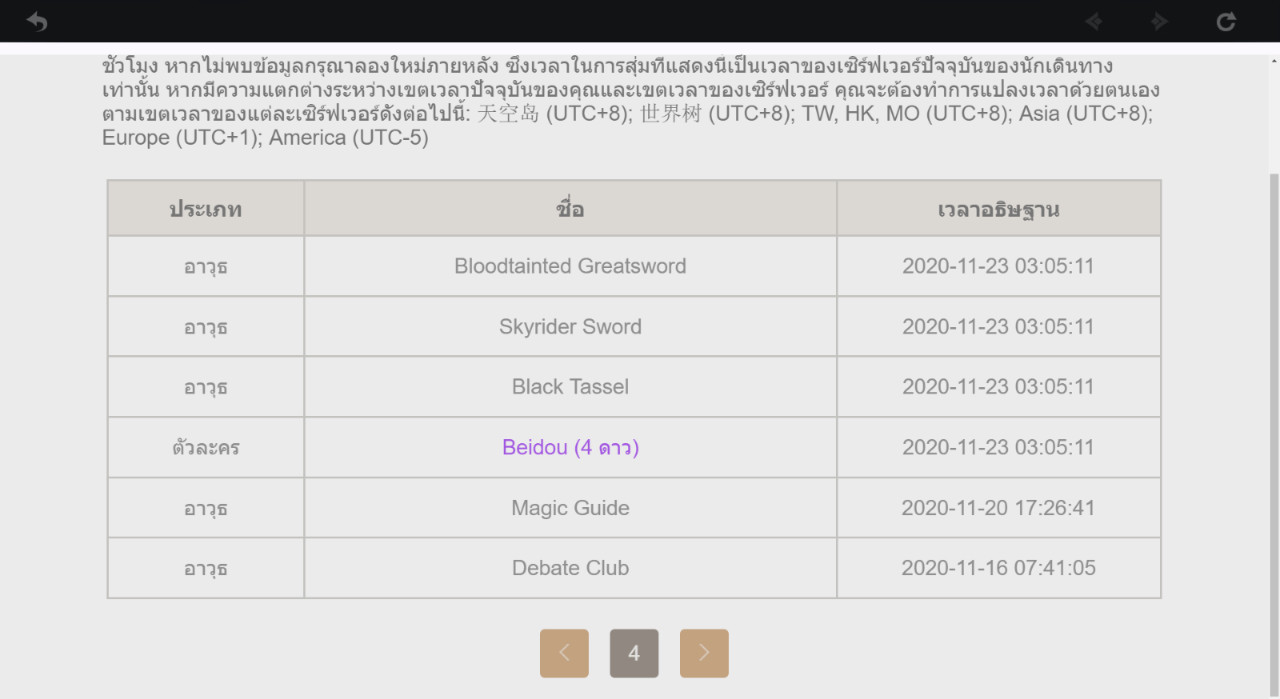Image resolution: width=1280 pixels, height=699 pixels.
Task: Click the refresh icon in top bar
Action: (1226, 21)
